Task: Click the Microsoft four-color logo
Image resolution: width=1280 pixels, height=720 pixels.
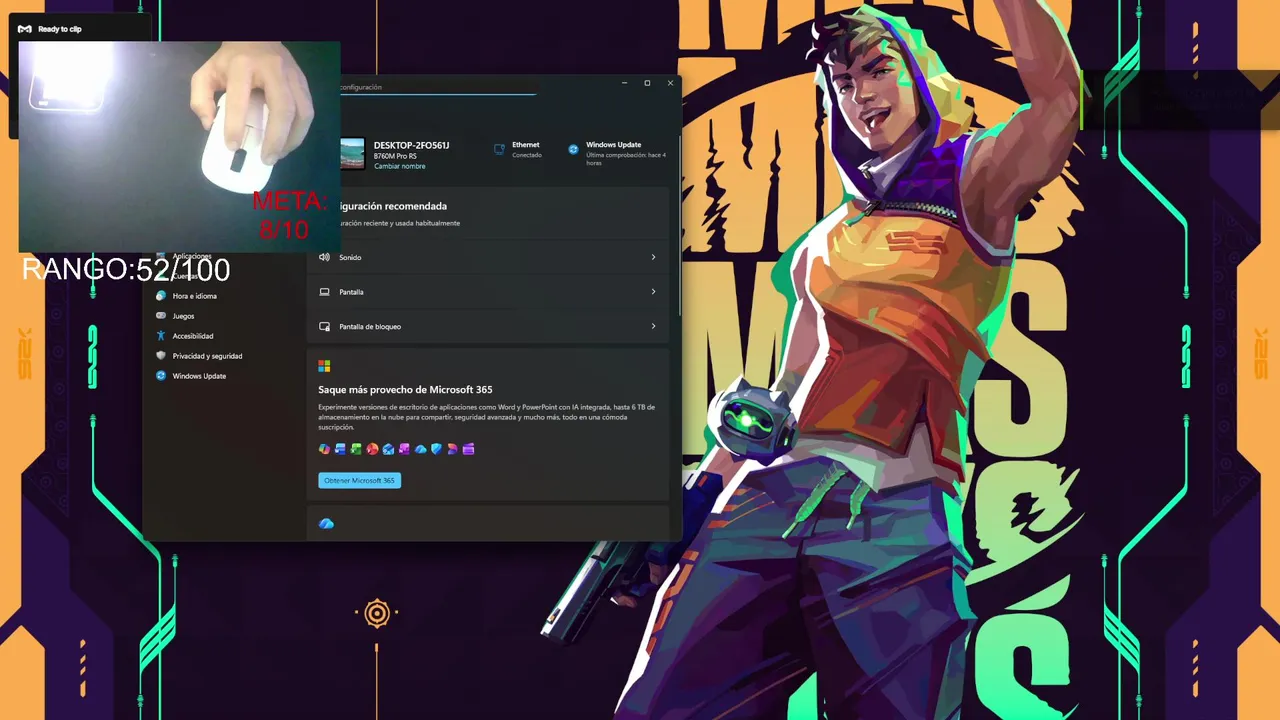Action: pos(324,366)
